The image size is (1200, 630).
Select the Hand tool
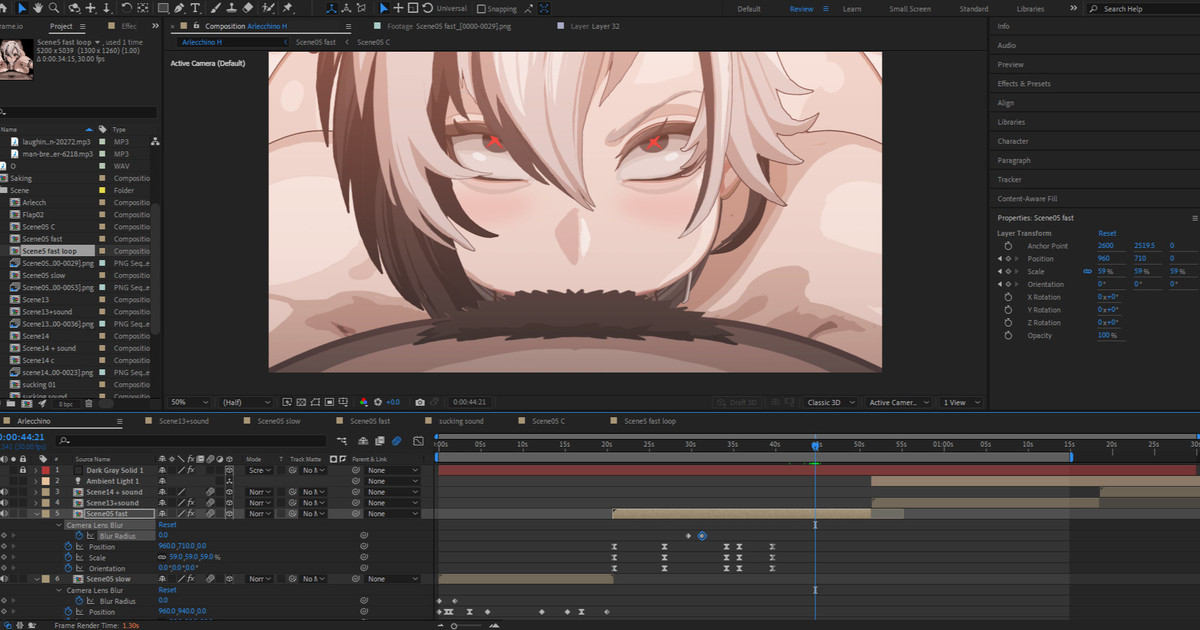38,8
